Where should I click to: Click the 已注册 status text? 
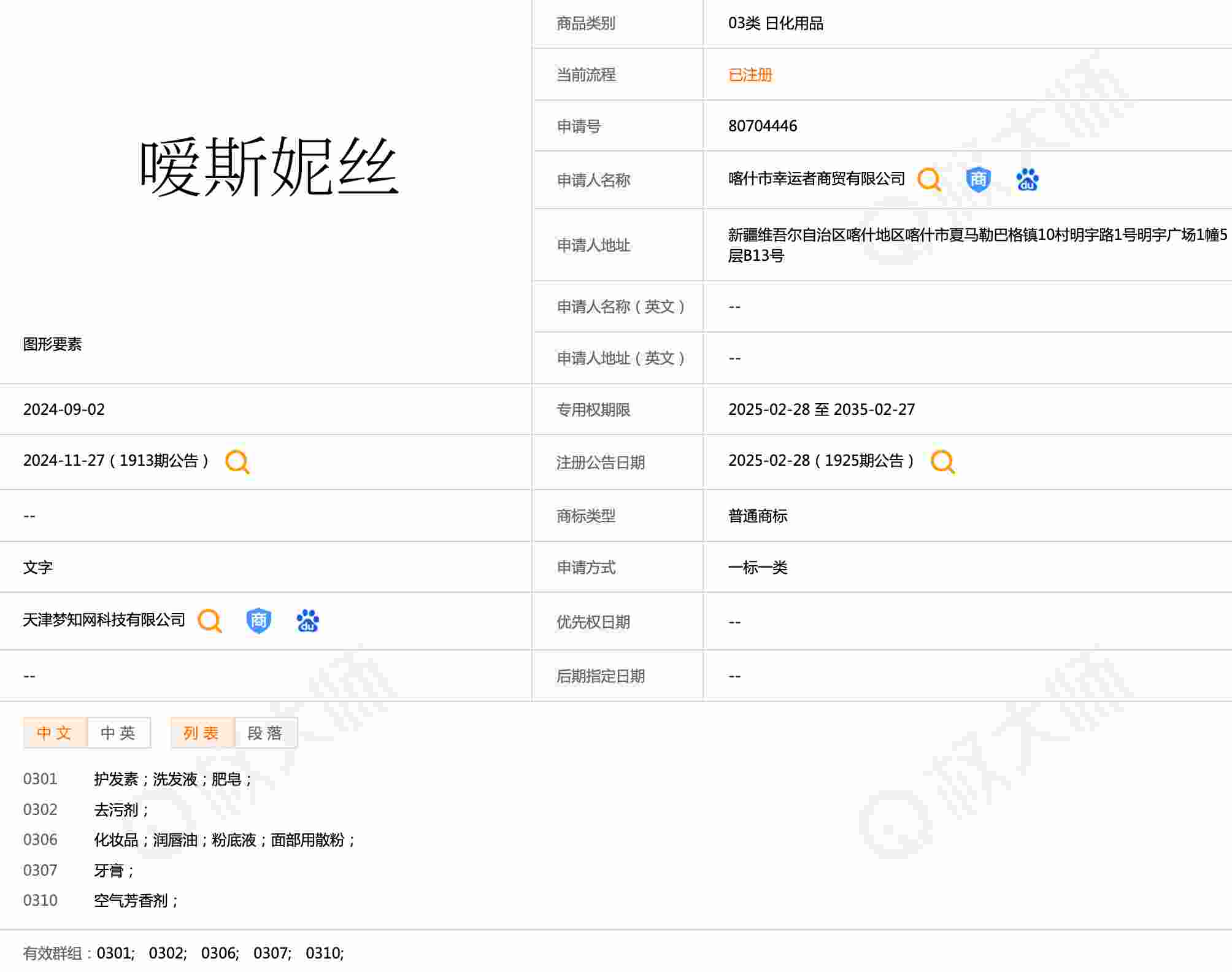(750, 75)
